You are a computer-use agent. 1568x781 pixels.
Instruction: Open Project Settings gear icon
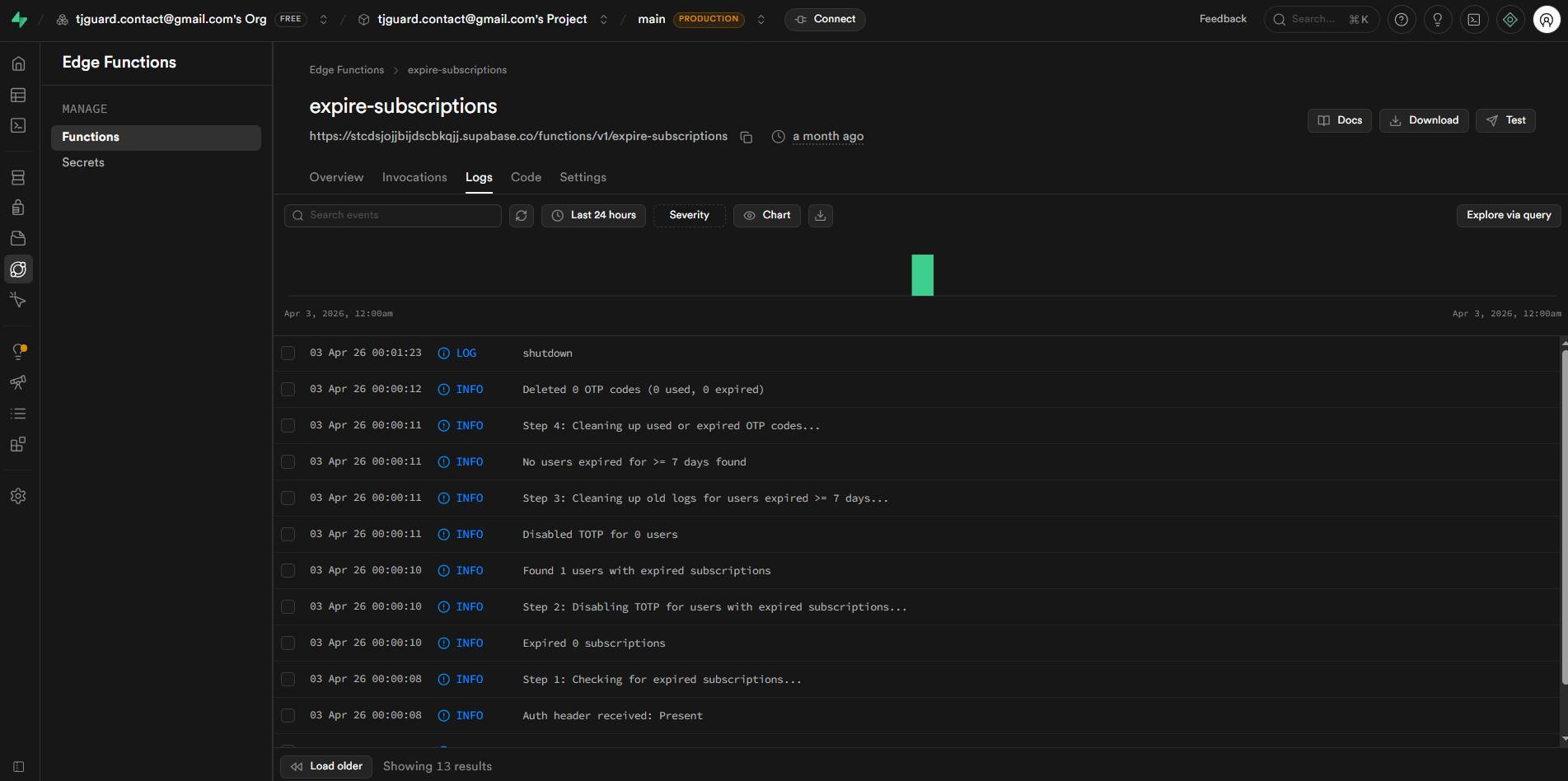18,496
